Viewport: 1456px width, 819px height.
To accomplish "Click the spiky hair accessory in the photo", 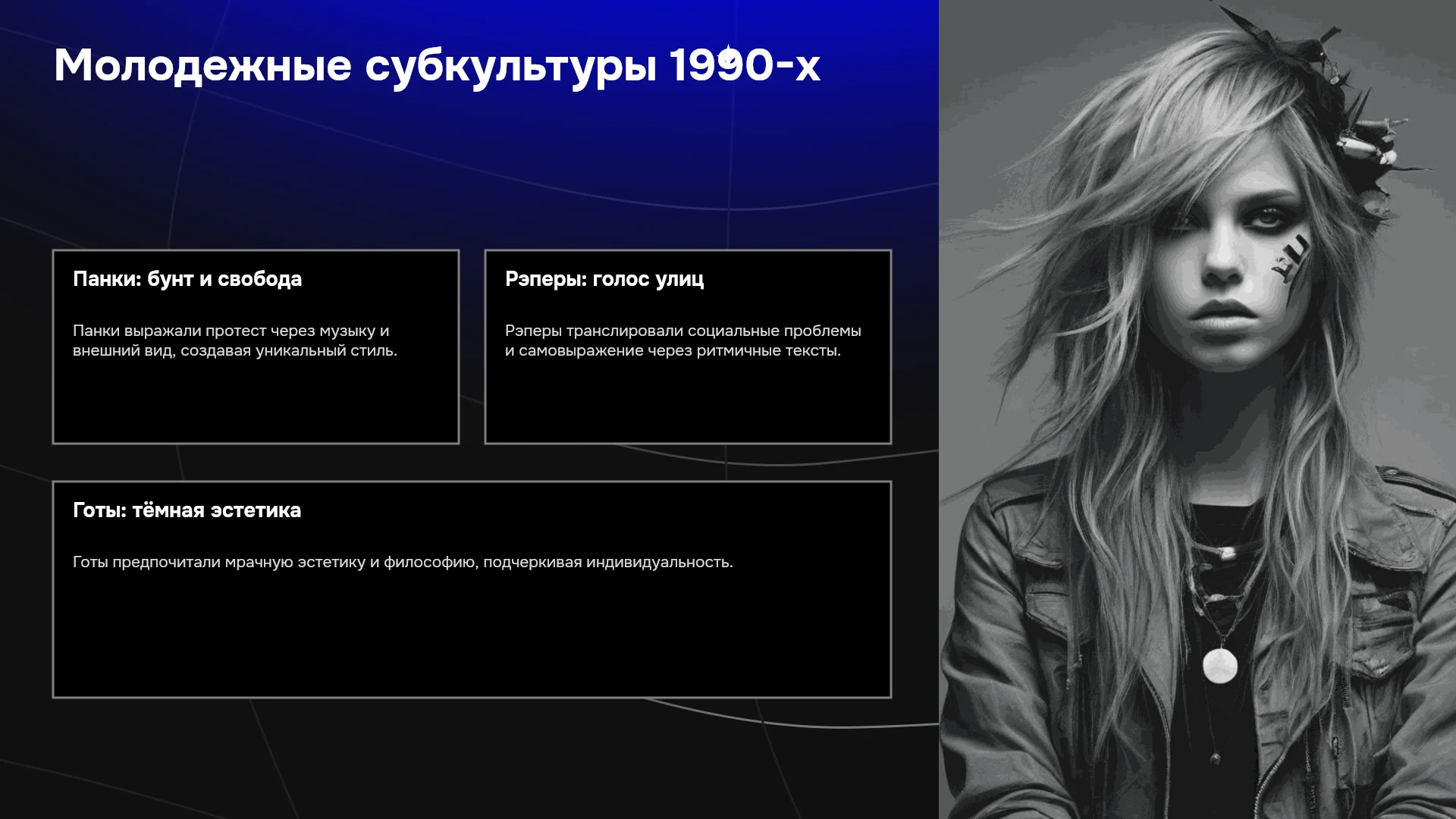I will pos(1357,114).
